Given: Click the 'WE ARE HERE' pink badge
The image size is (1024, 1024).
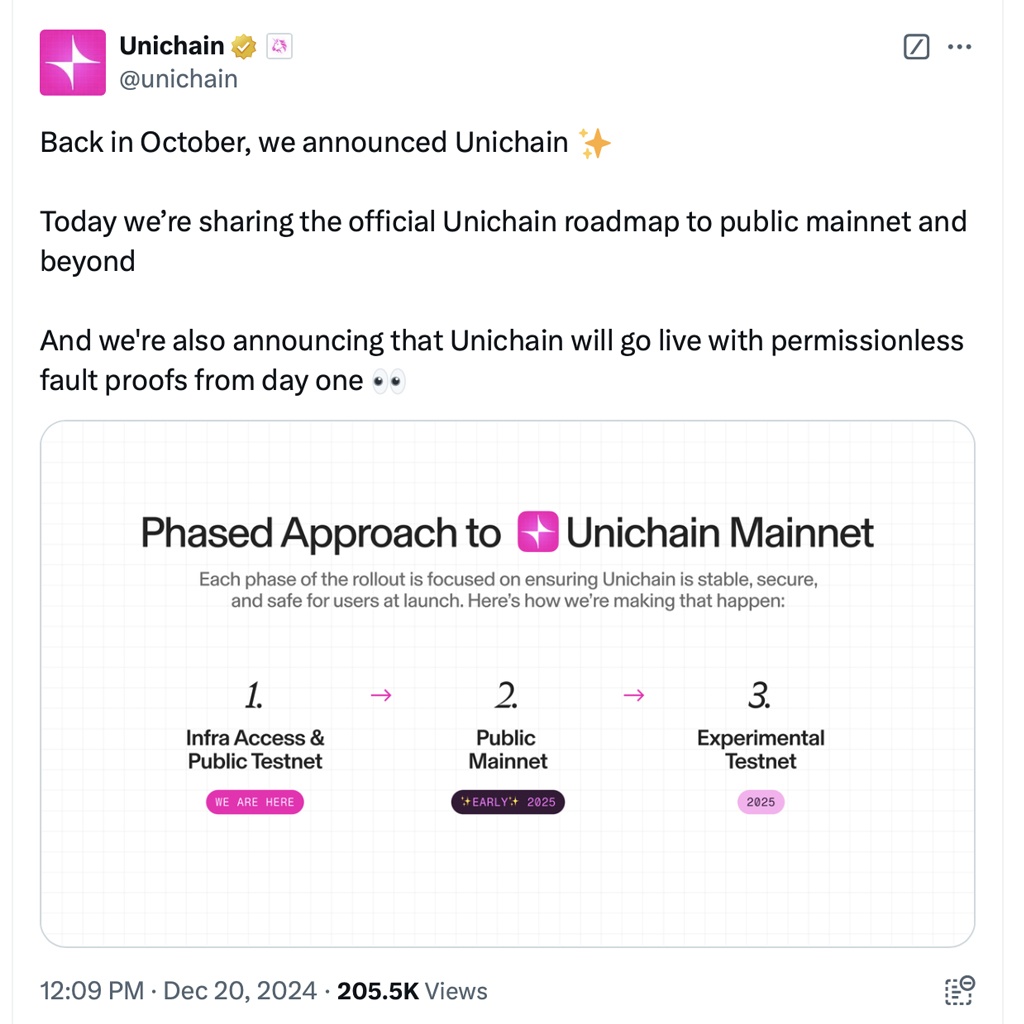Looking at the screenshot, I should pos(254,802).
